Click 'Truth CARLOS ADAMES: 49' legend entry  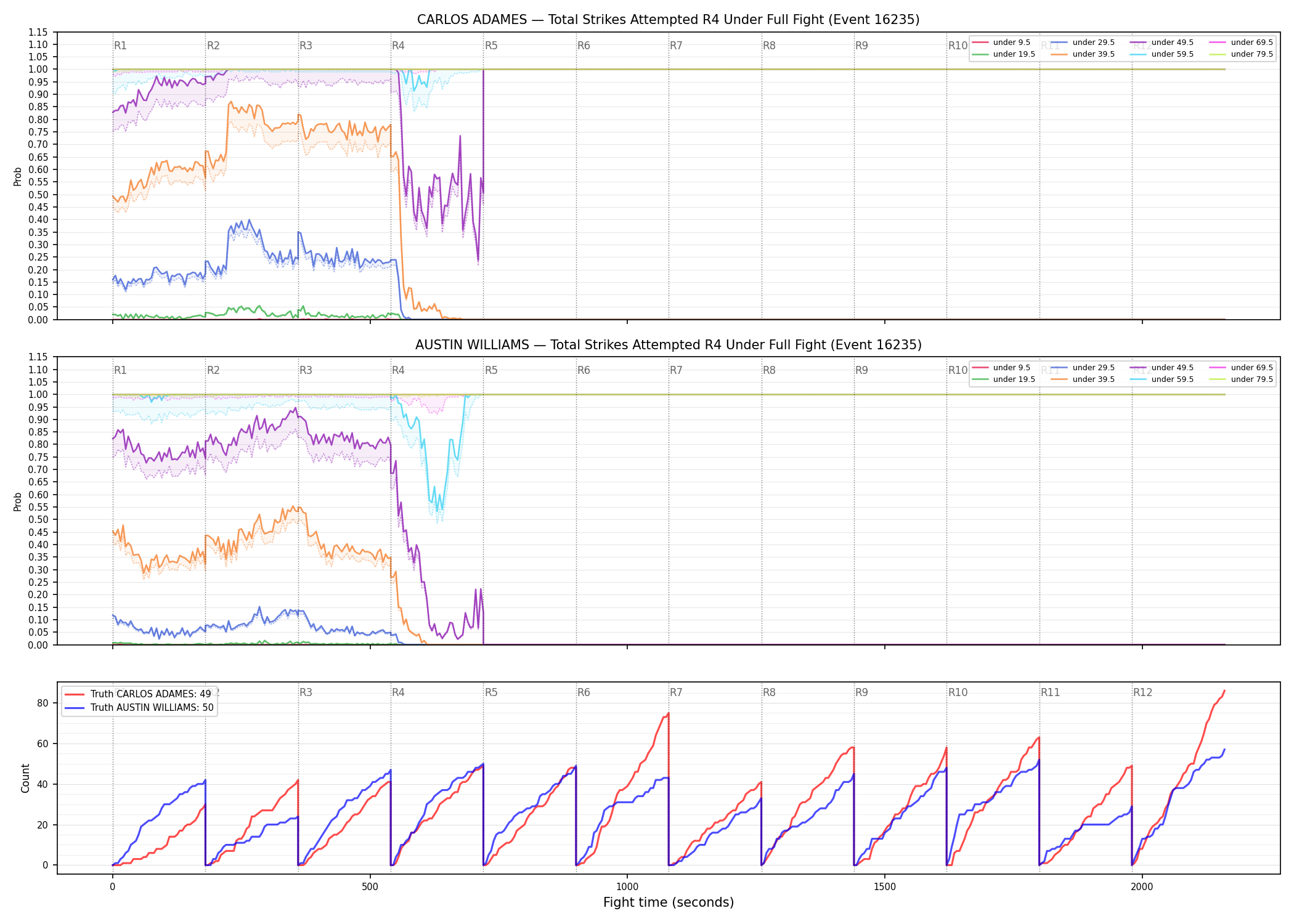point(138,694)
